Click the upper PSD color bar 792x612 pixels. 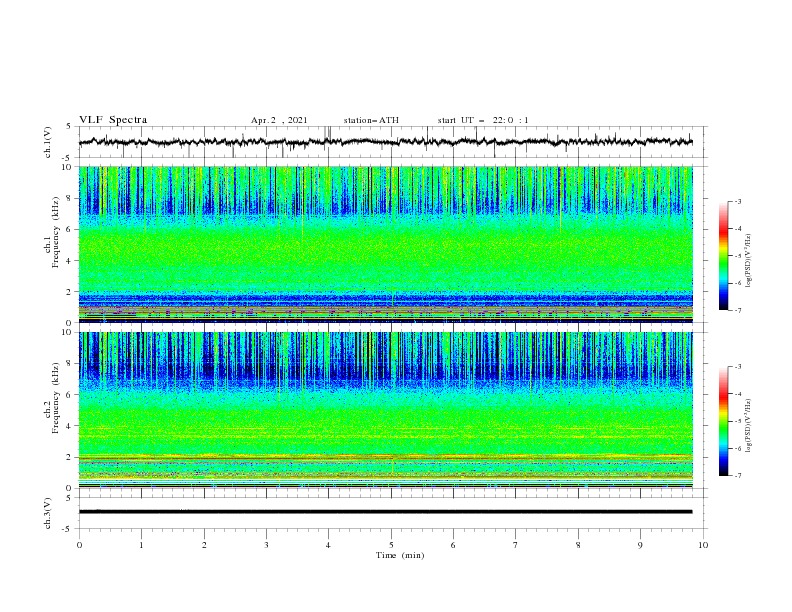coord(723,256)
